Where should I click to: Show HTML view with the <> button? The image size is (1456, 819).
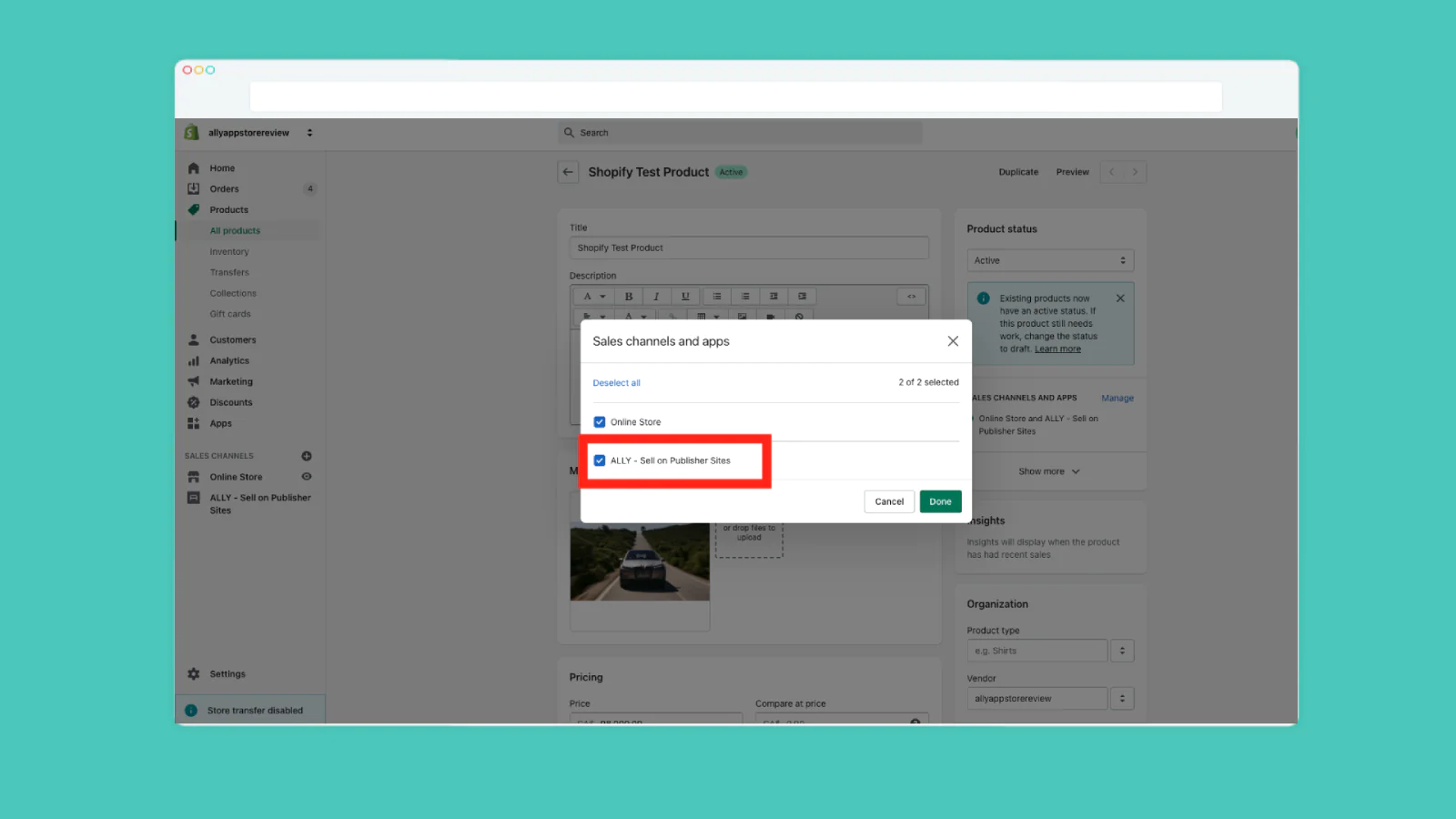point(911,297)
